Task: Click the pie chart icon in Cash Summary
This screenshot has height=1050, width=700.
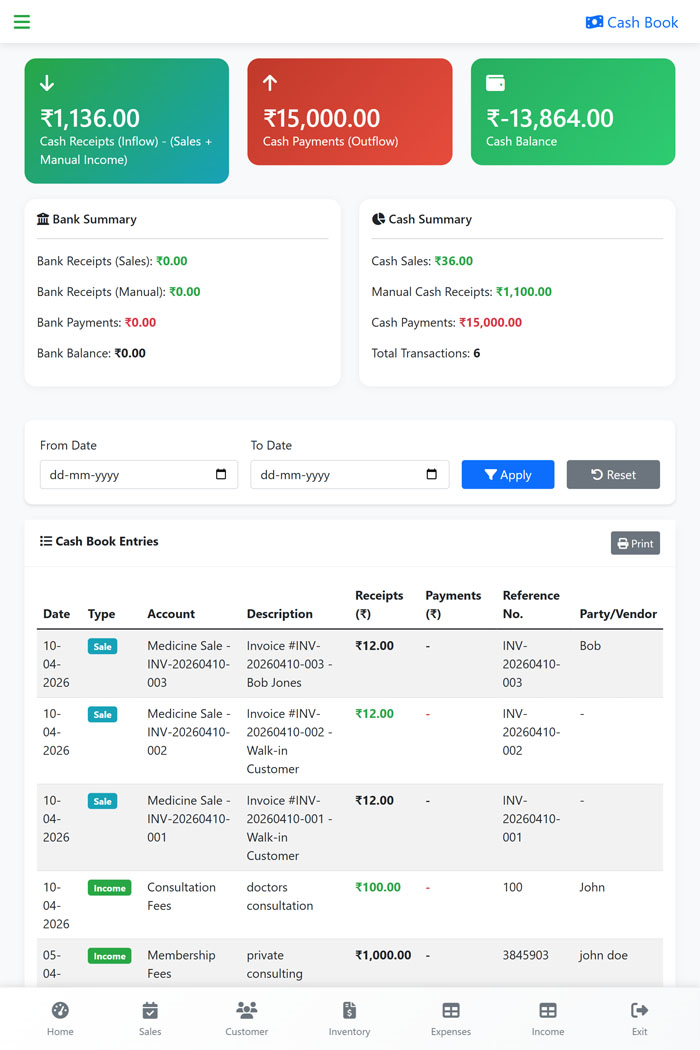Action: [378, 219]
